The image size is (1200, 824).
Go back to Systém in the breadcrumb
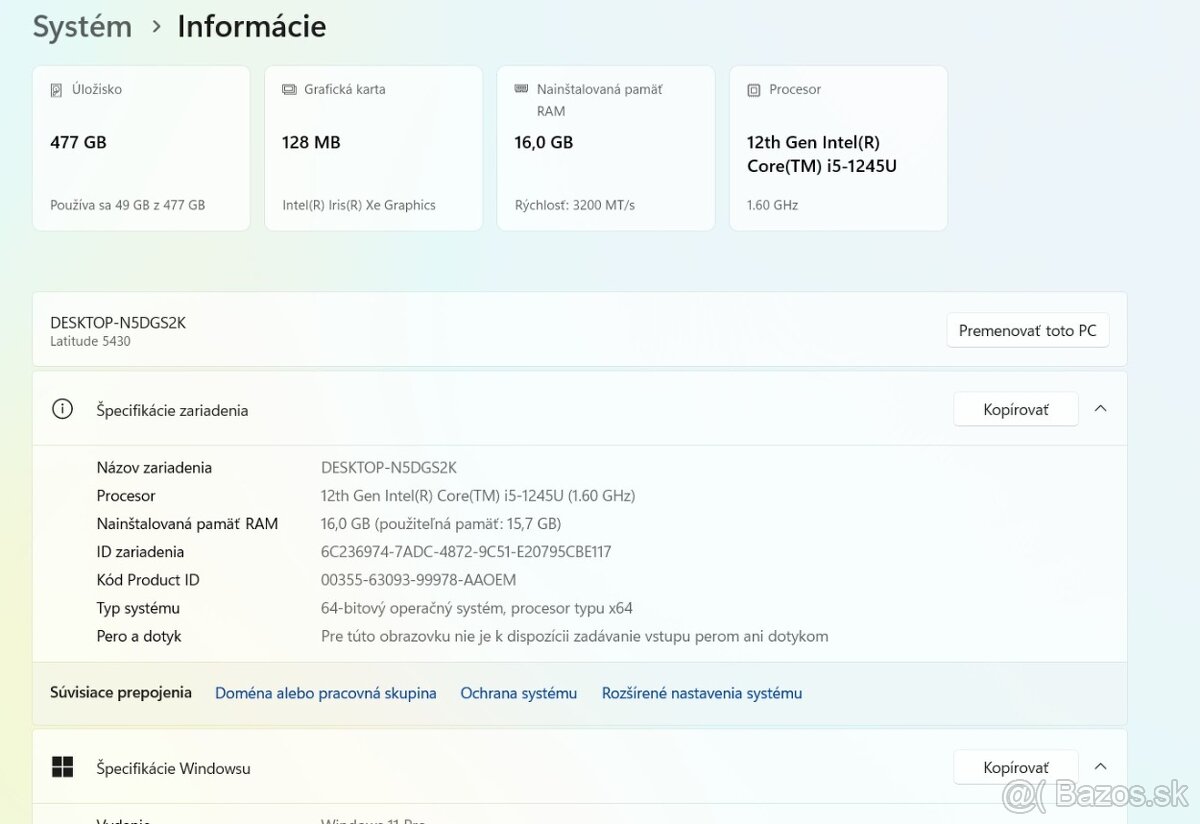pos(82,26)
